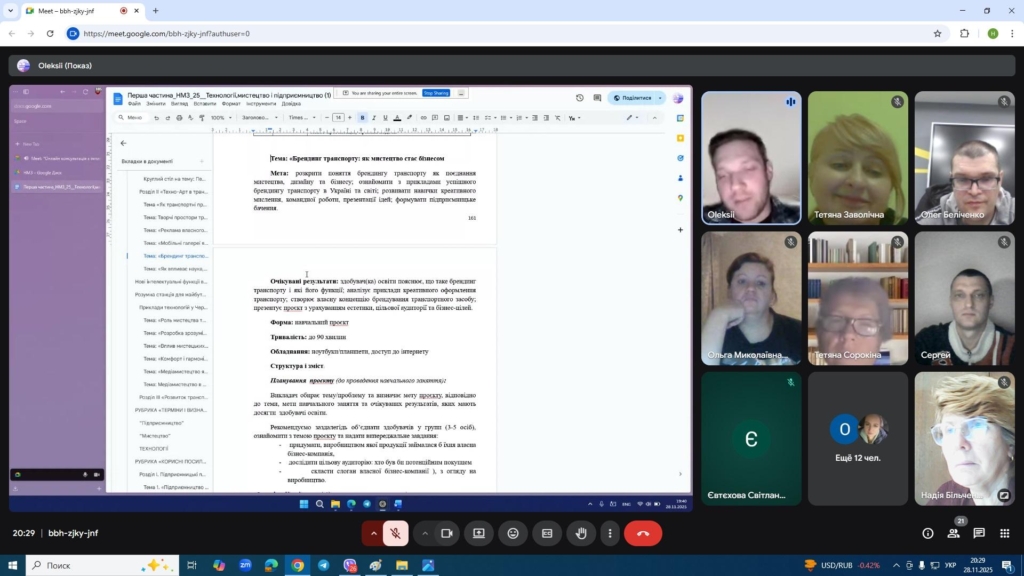Viewport: 1024px width, 576px height.
Task: Show the participants people panel
Action: coord(953,534)
